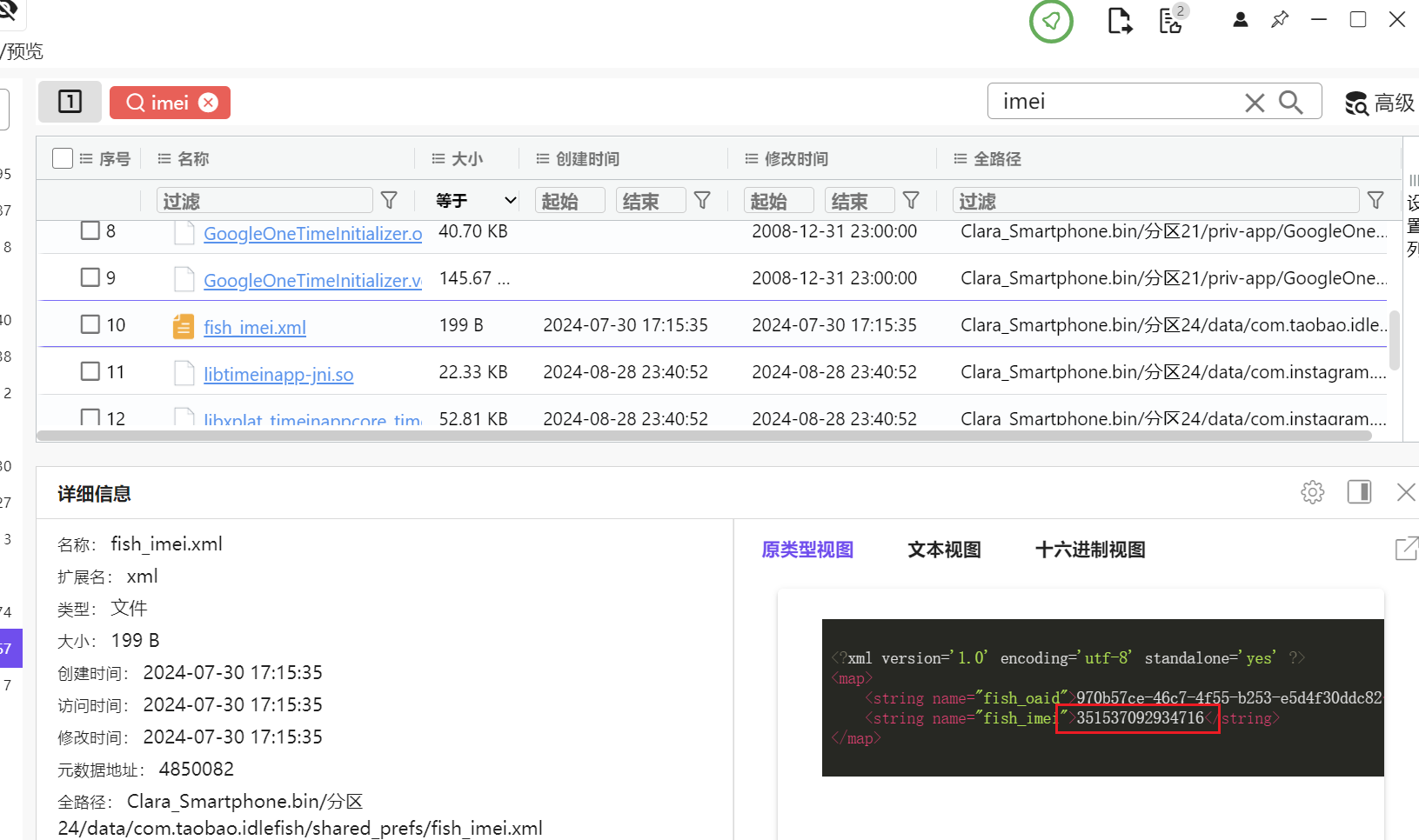The height and width of the screenshot is (840, 1419).
Task: Check the box for row 10
Action: click(90, 324)
